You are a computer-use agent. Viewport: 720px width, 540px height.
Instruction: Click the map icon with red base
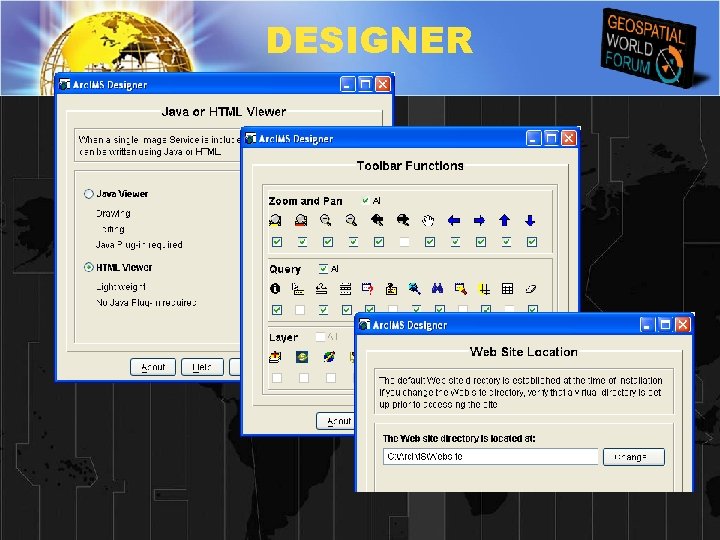click(x=301, y=221)
